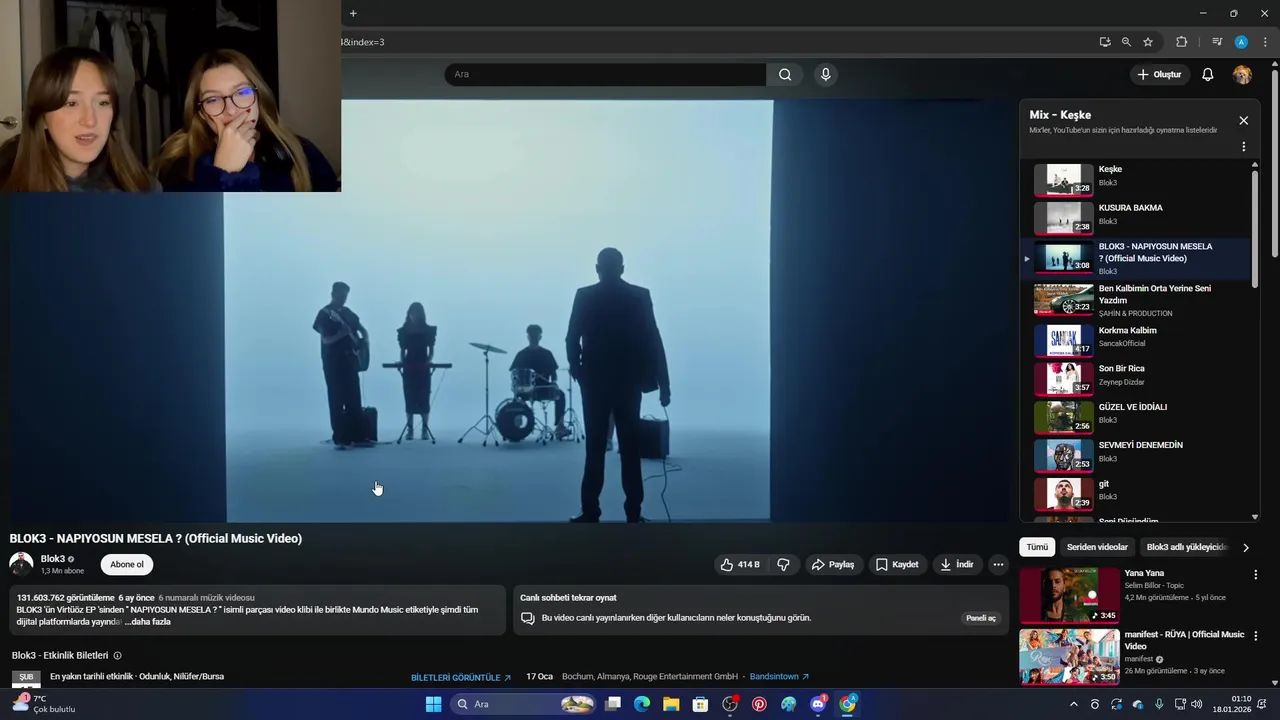Click the YouTube search magnifier button
1280x720 pixels.
click(785, 74)
